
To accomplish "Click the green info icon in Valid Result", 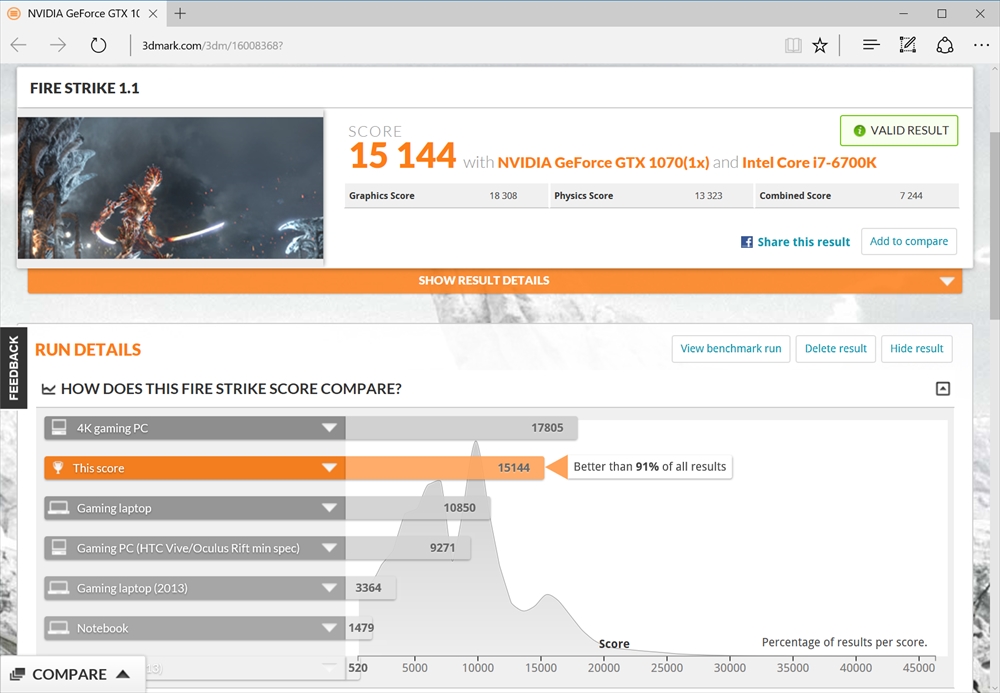I will (x=859, y=131).
